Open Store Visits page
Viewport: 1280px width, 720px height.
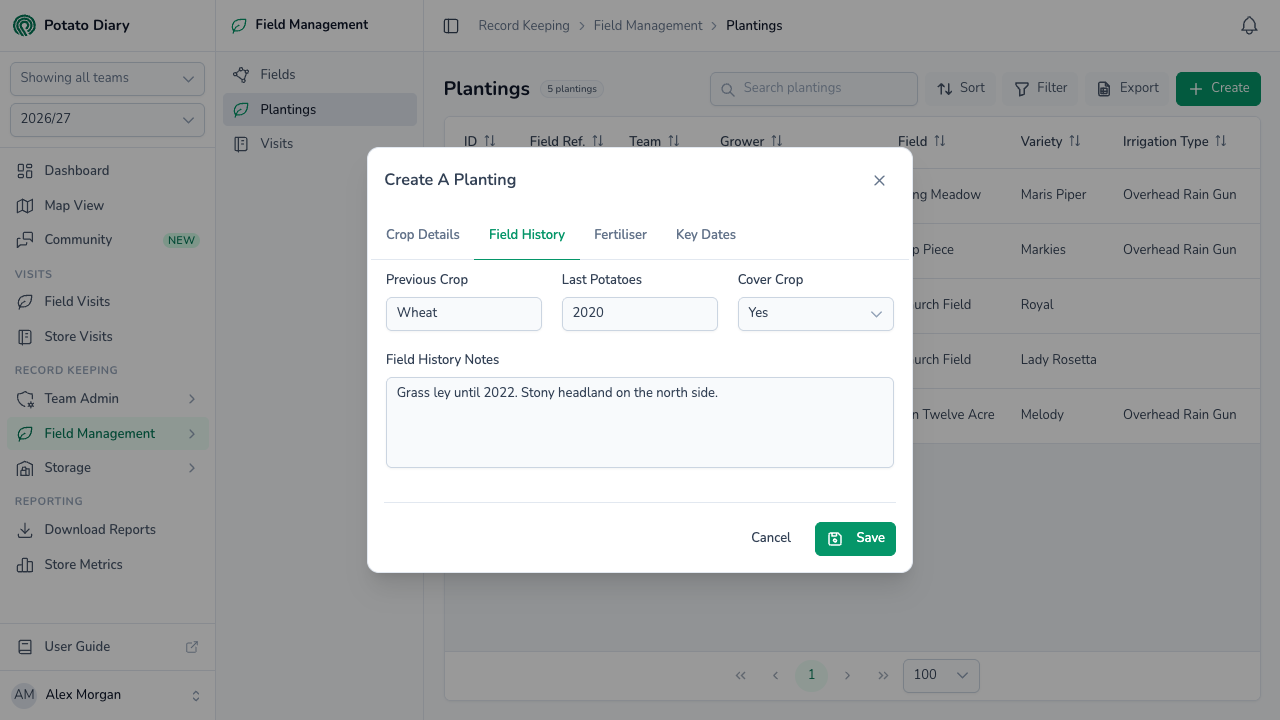pos(107,337)
